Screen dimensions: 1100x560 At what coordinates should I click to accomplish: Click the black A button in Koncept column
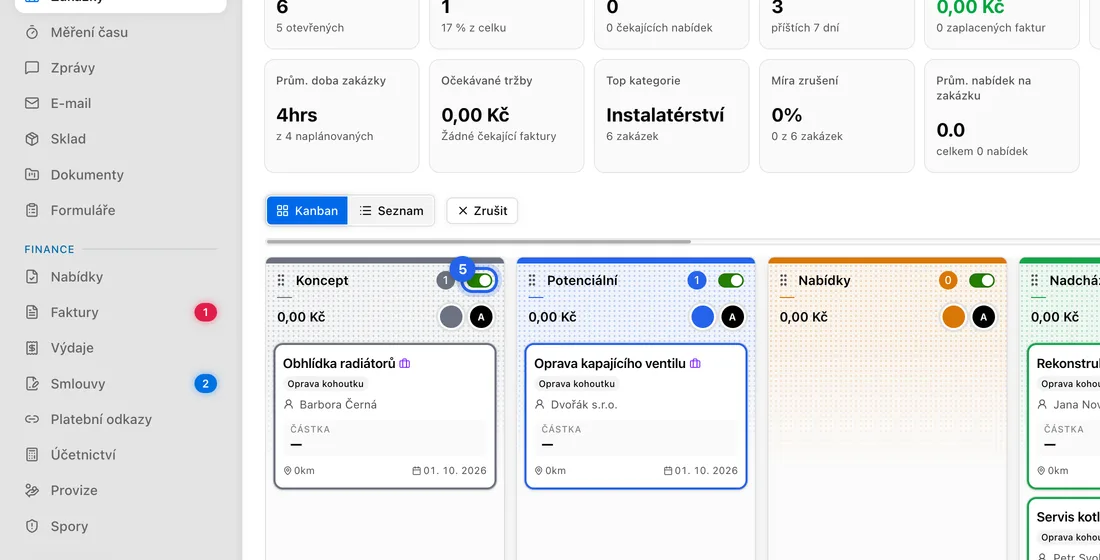481,316
